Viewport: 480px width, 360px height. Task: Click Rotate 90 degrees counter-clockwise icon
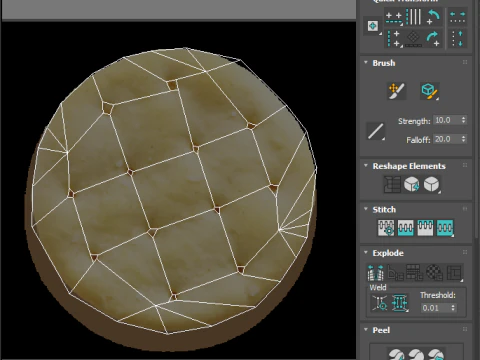(433, 17)
